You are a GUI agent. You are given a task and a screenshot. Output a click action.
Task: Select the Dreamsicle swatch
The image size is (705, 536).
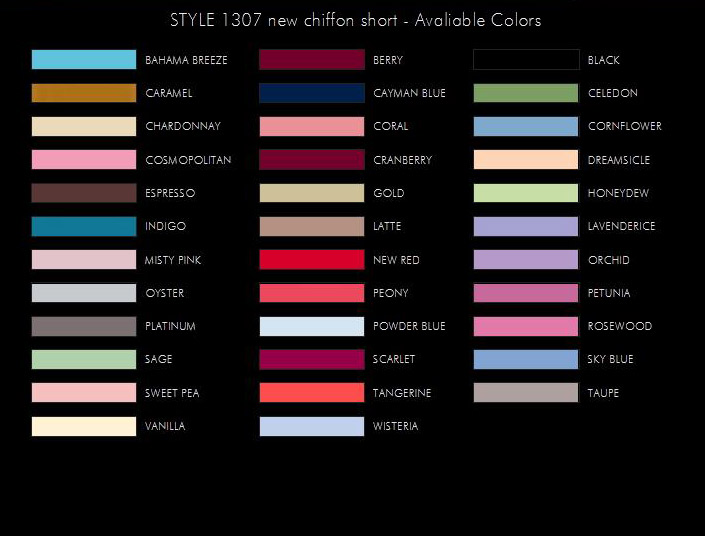point(526,160)
